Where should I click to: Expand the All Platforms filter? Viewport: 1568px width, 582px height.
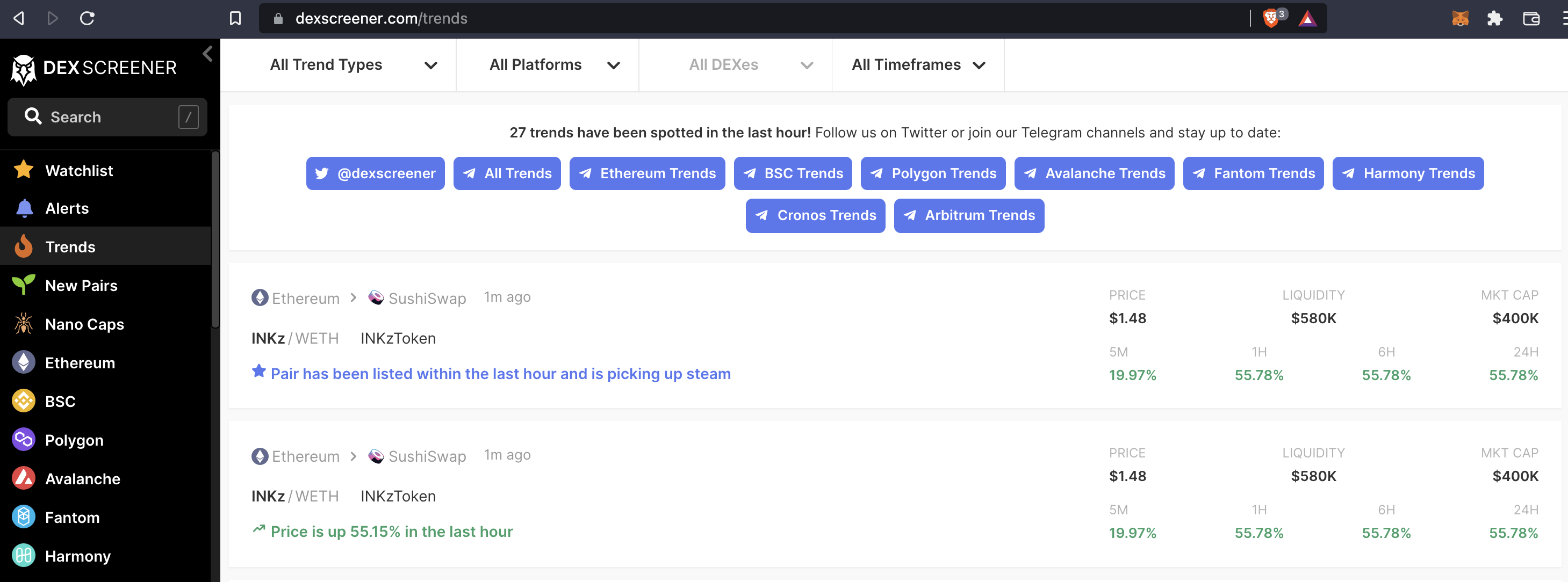(553, 64)
